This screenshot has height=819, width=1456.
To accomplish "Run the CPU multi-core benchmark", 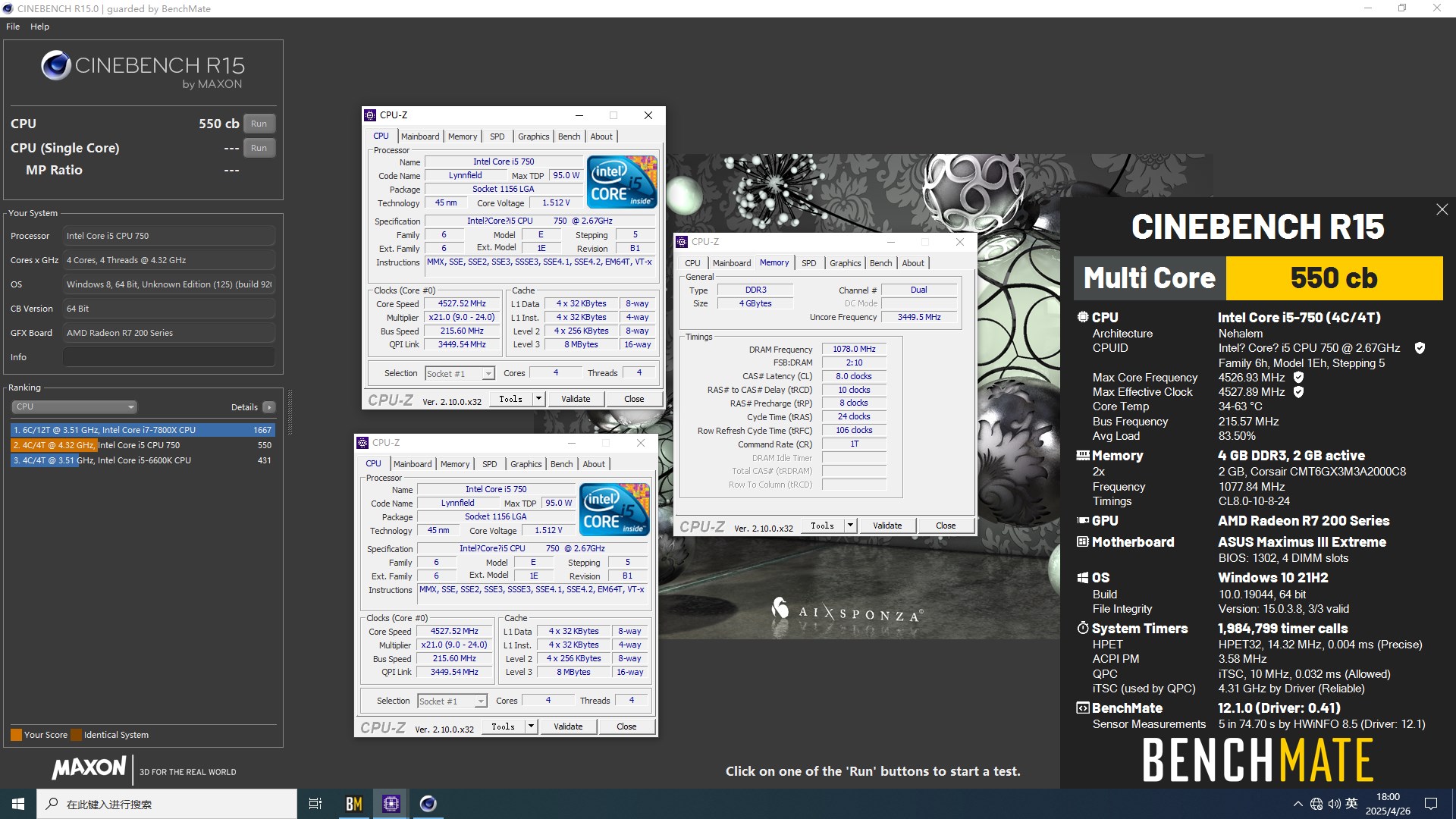I will 259,124.
